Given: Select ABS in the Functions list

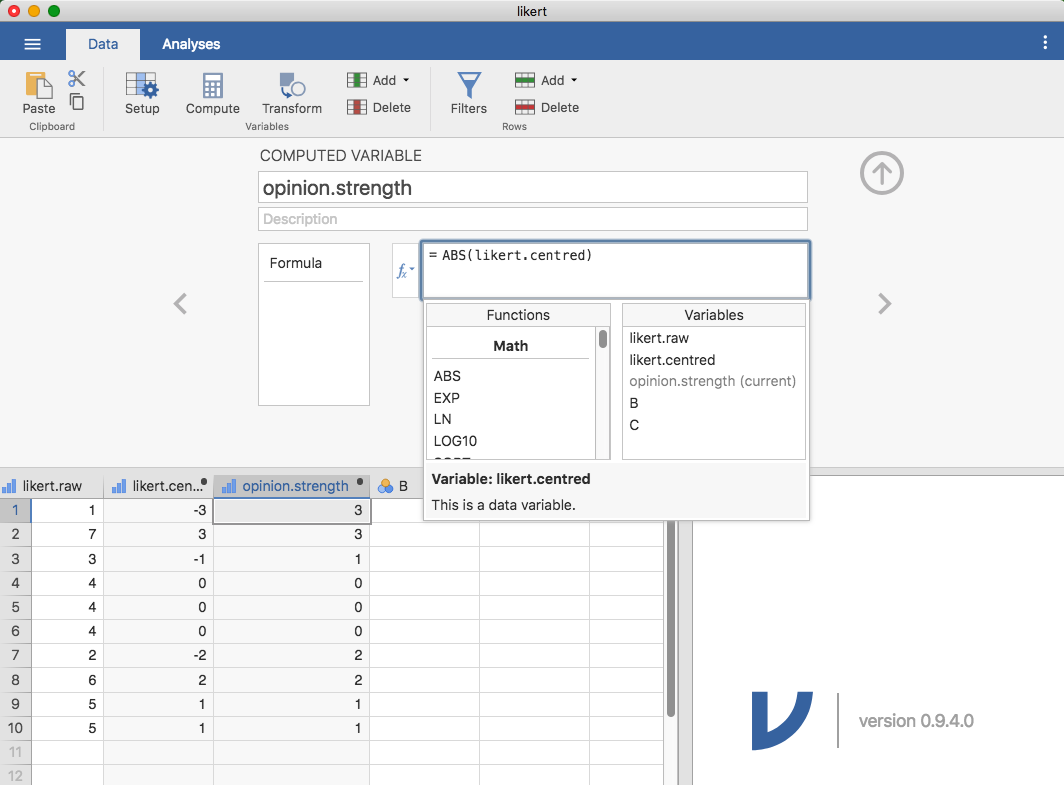Looking at the screenshot, I should click(447, 376).
